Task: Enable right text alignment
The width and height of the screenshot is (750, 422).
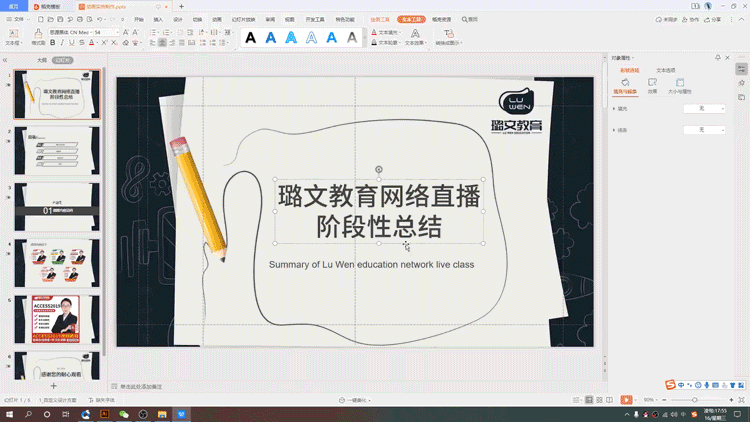Action: point(172,43)
